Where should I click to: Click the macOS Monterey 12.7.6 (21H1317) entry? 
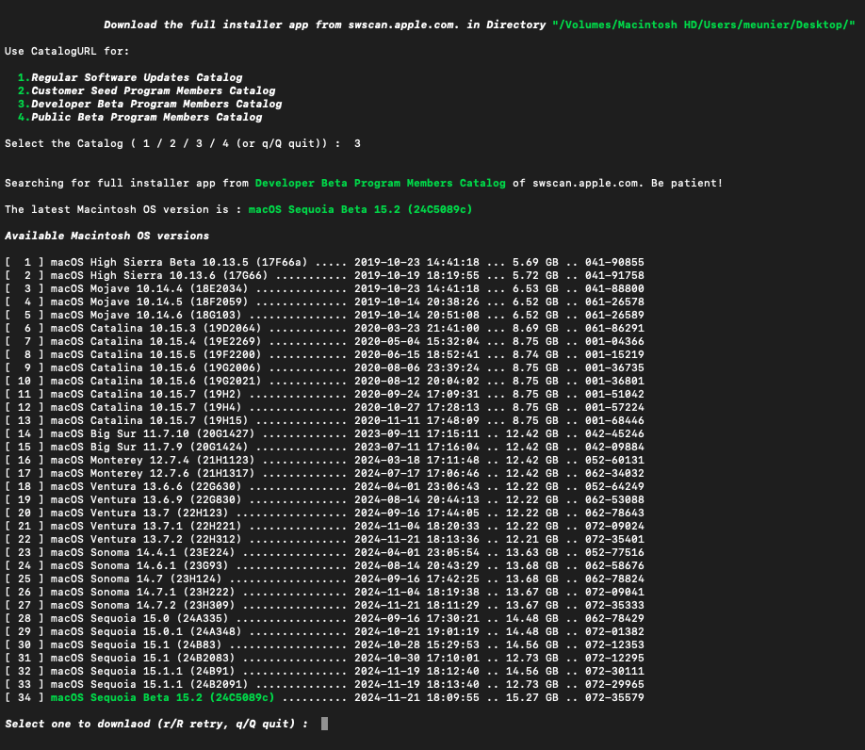click(324, 474)
